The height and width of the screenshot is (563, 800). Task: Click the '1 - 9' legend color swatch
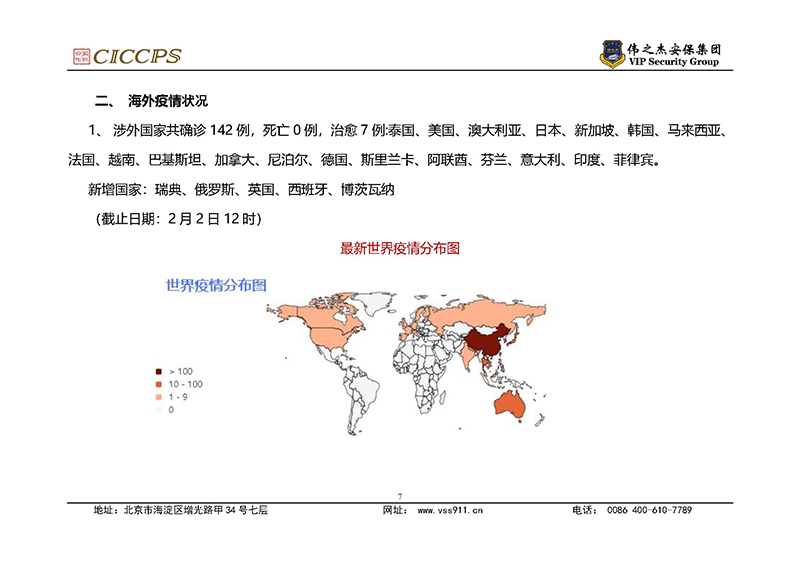(x=159, y=397)
